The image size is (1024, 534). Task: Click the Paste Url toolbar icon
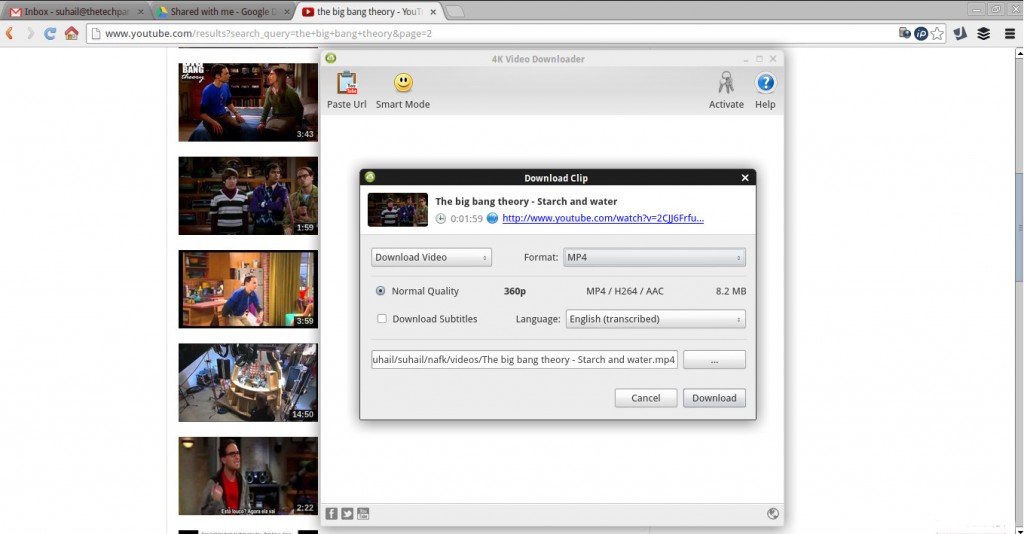(x=347, y=84)
